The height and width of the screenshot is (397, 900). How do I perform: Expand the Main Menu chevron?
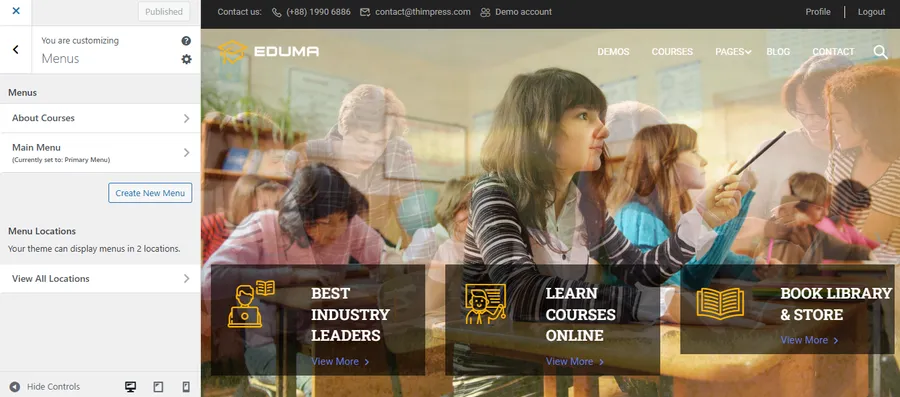[187, 153]
